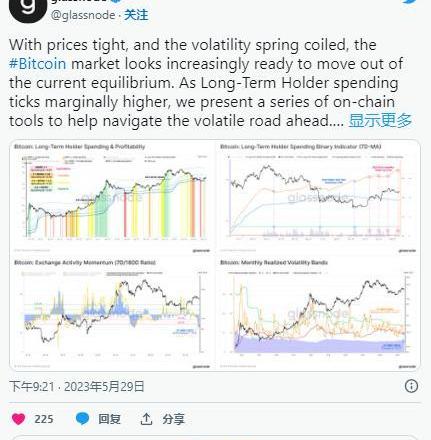431x440 pixels.
Task: Click the 分享 share label
Action: click(x=173, y=419)
